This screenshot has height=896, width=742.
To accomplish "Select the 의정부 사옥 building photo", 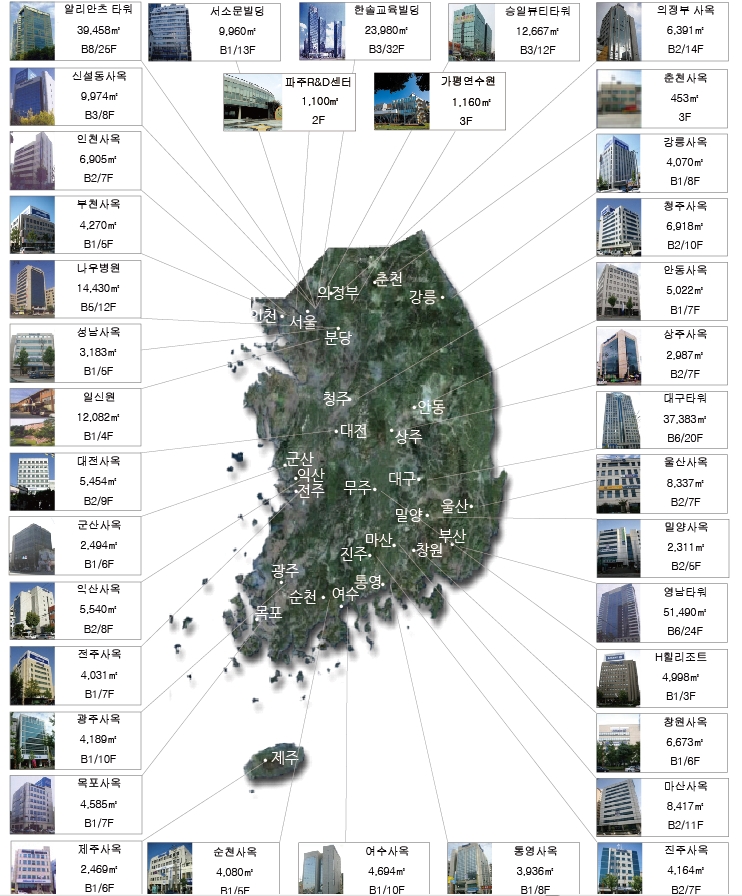I will 619,32.
